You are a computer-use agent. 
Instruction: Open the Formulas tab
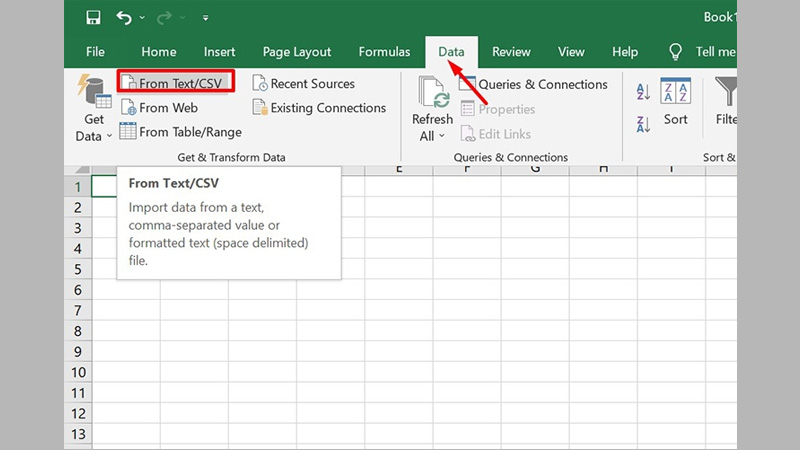[384, 52]
